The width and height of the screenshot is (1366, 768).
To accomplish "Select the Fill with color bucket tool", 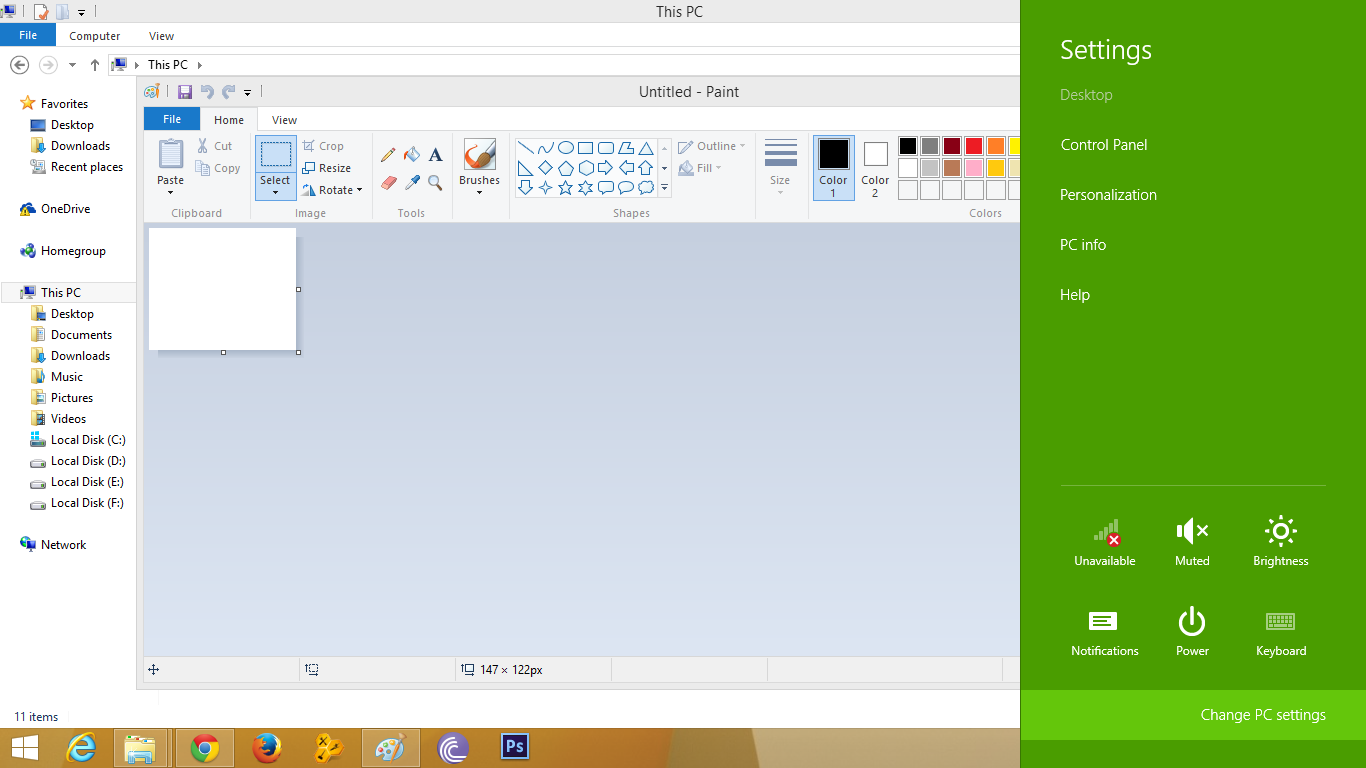I will [411, 154].
